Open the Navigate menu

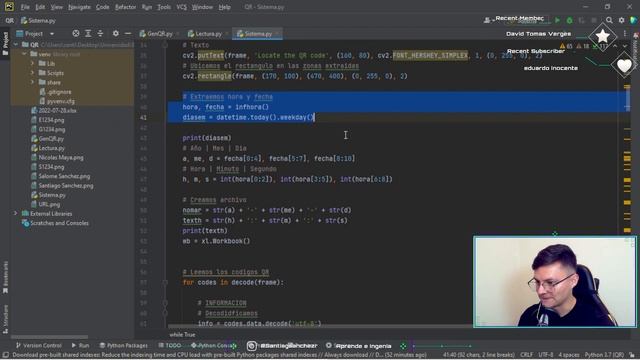coord(79,7)
